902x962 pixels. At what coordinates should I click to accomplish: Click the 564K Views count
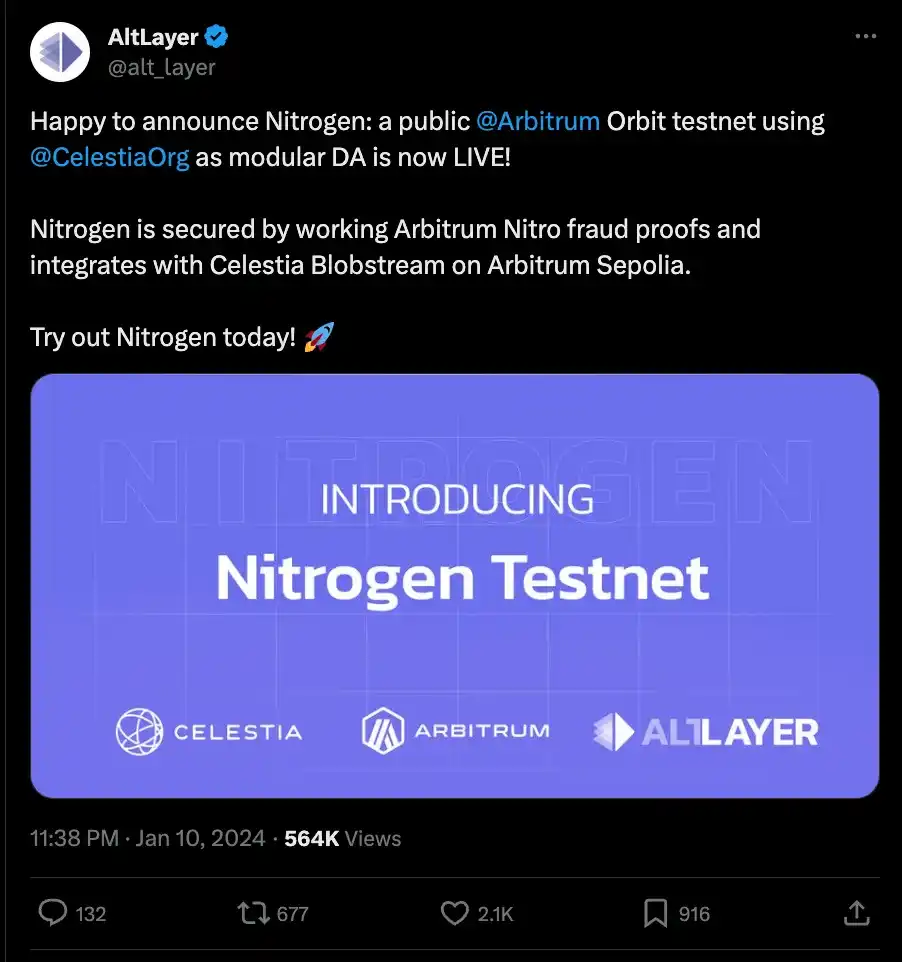click(342, 839)
